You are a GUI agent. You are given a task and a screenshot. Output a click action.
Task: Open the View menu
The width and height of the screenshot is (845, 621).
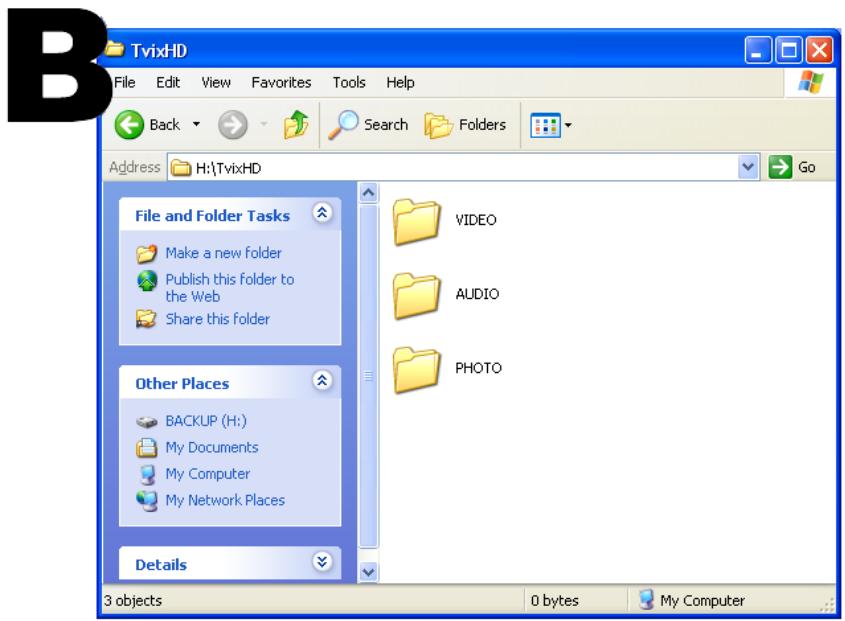tap(216, 82)
